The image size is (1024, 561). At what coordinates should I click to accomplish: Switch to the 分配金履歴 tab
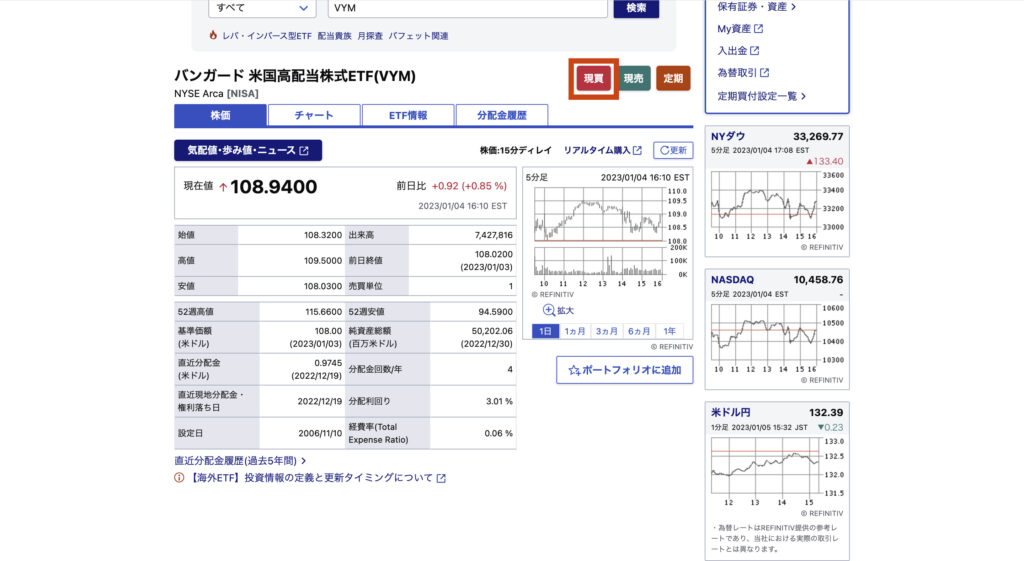point(502,116)
